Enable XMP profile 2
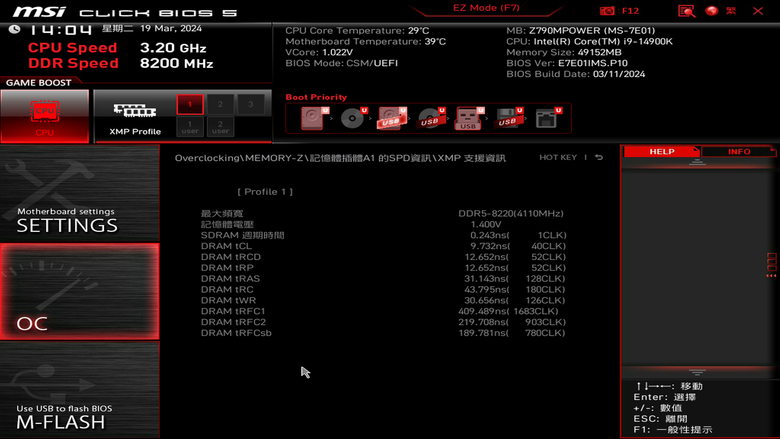Viewport: 780px width, 439px height. point(220,104)
